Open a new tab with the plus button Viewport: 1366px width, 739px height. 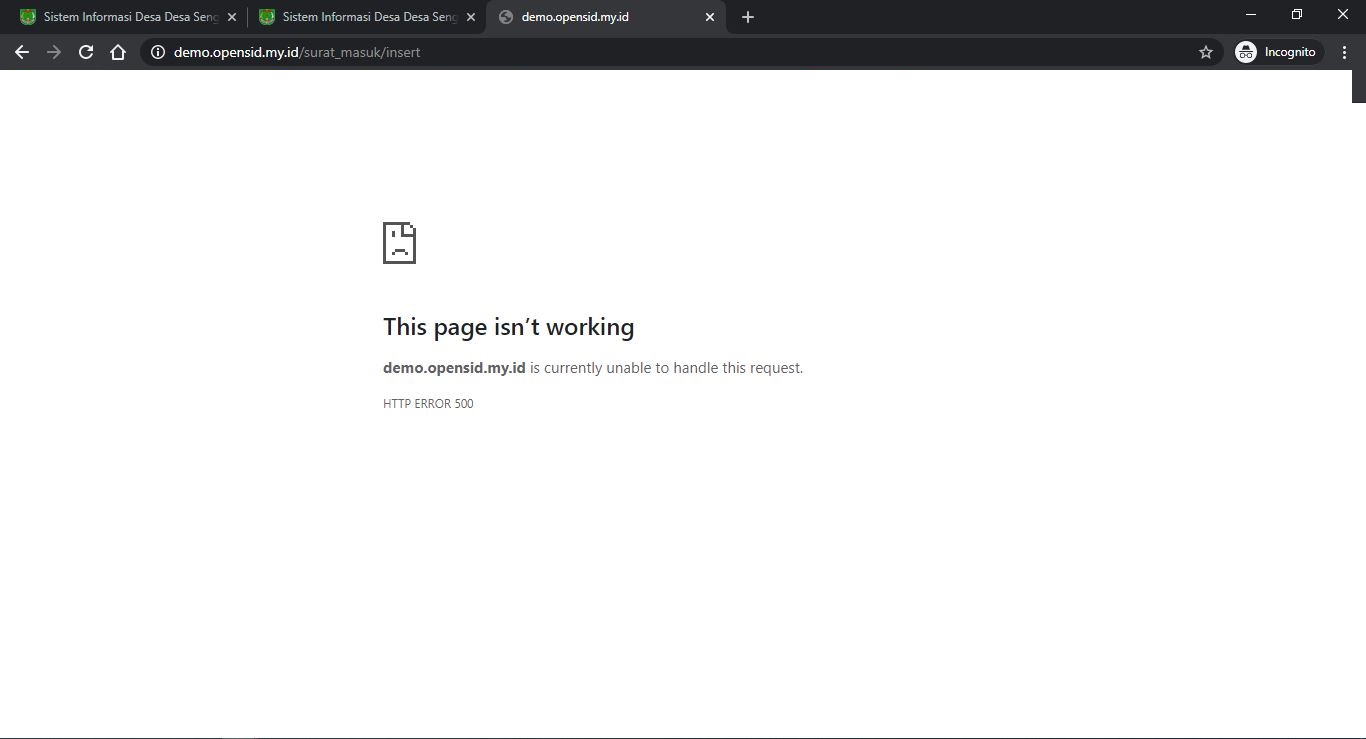pyautogui.click(x=747, y=16)
